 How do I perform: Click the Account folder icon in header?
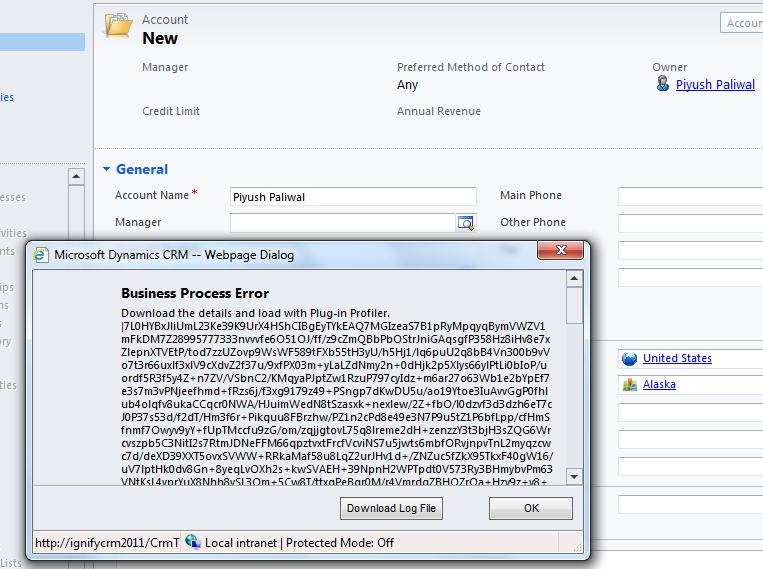(118, 26)
